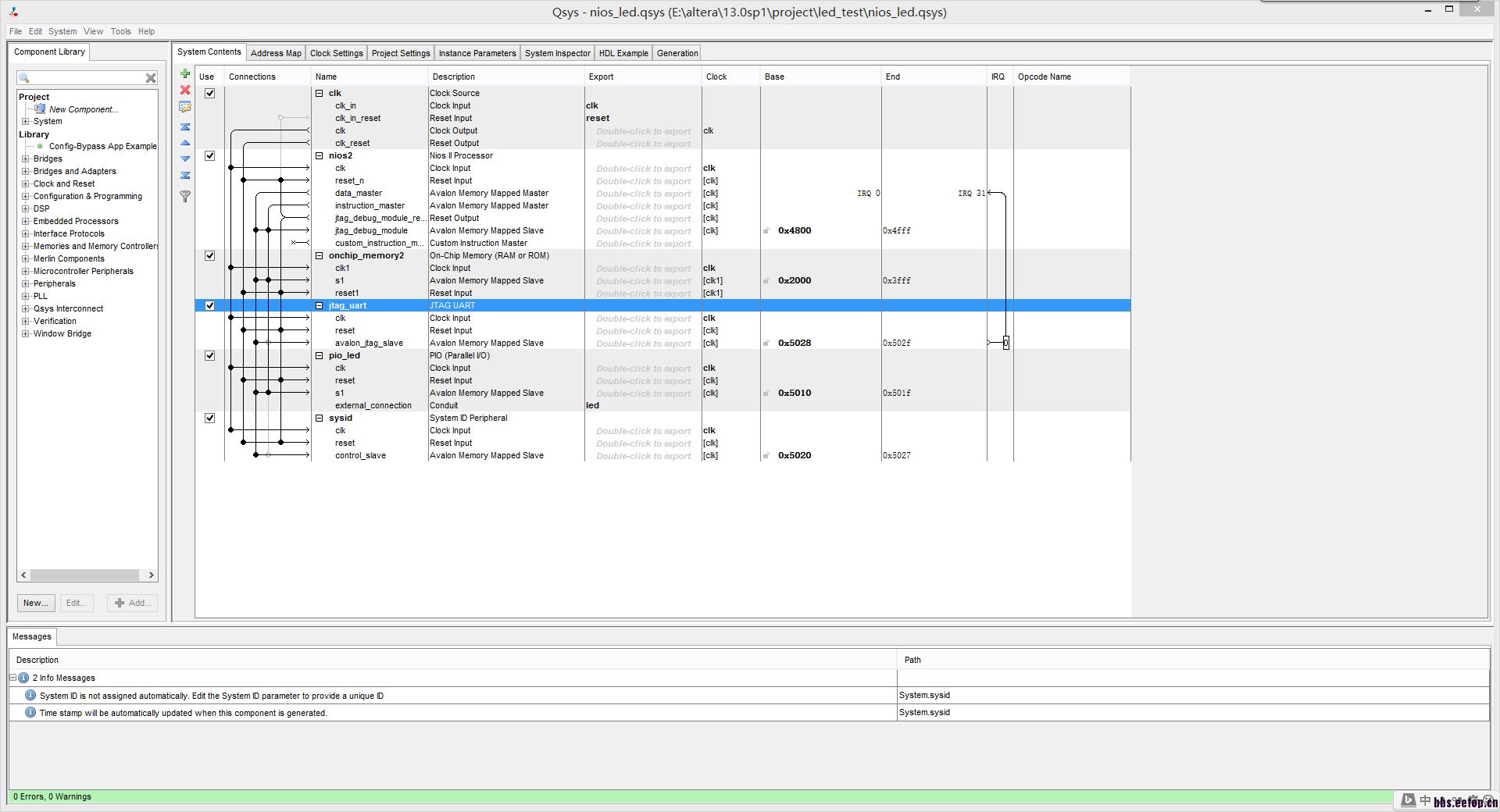Click the magnifier icon in library search
Screen dimensions: 1500x812
coord(24,78)
